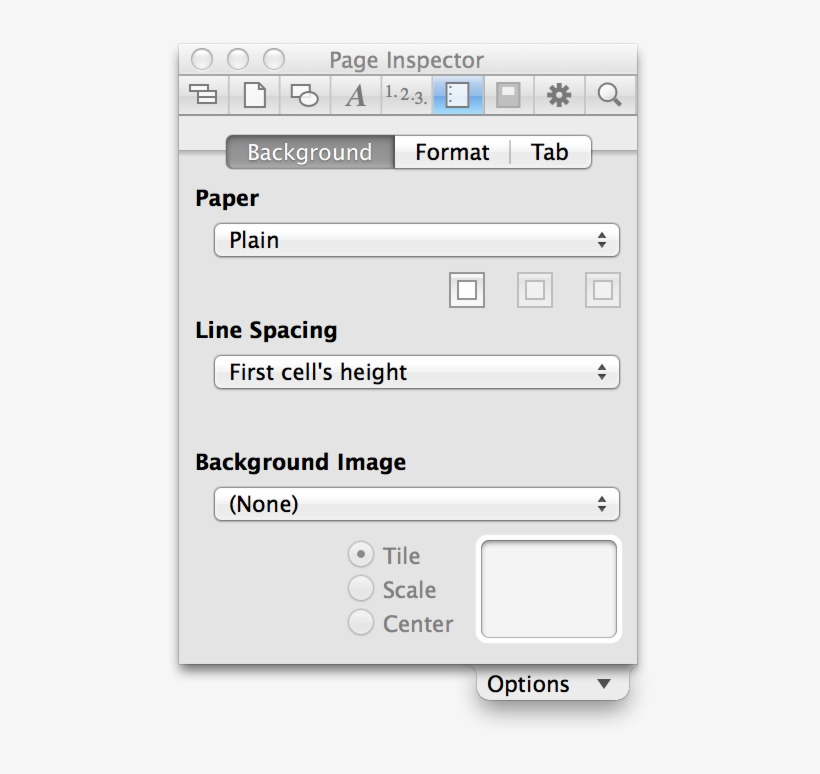This screenshot has height=774, width=820.
Task: Open the gear settings inspector icon
Action: tap(558, 95)
